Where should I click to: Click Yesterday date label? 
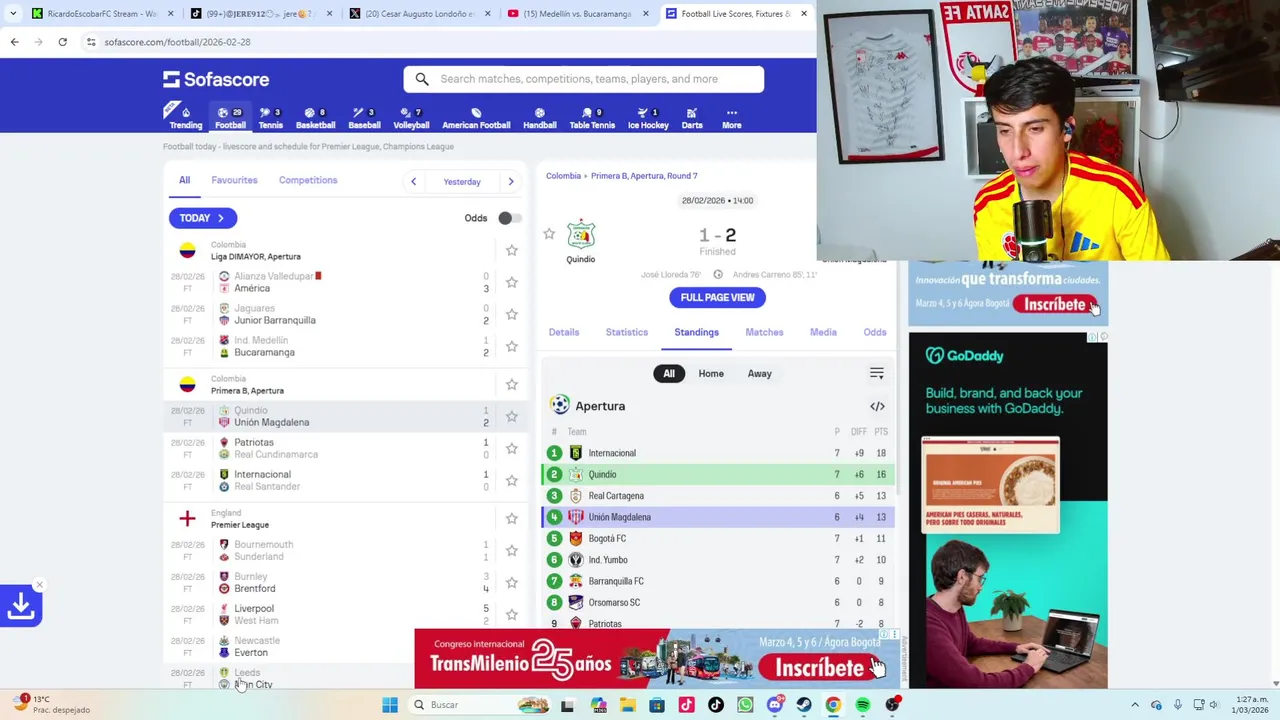[x=462, y=182]
